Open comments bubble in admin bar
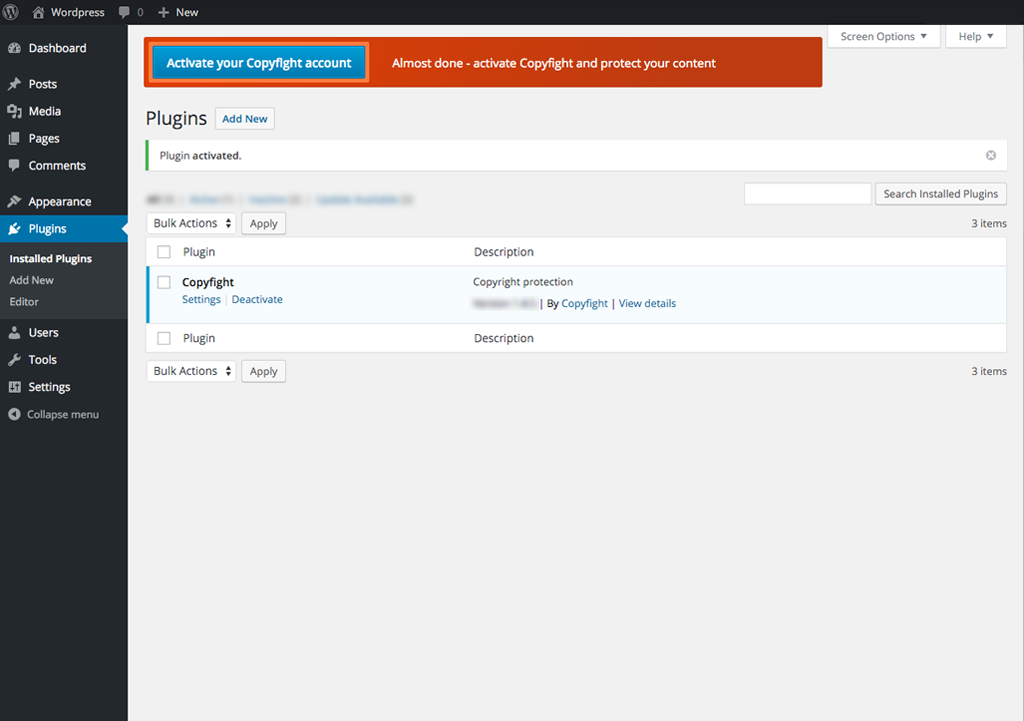 point(124,12)
